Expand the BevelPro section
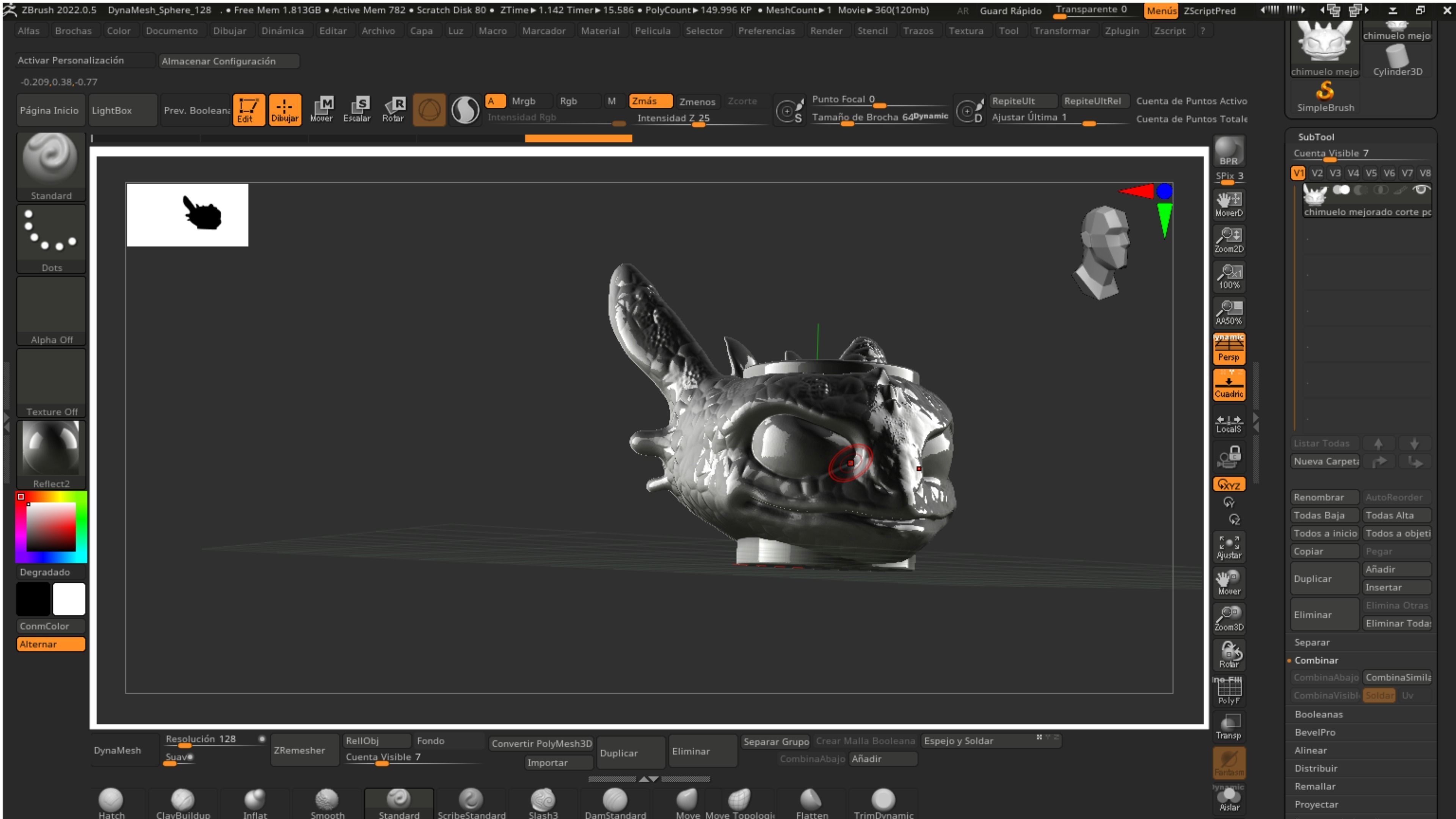The width and height of the screenshot is (1456, 819). coord(1315,733)
